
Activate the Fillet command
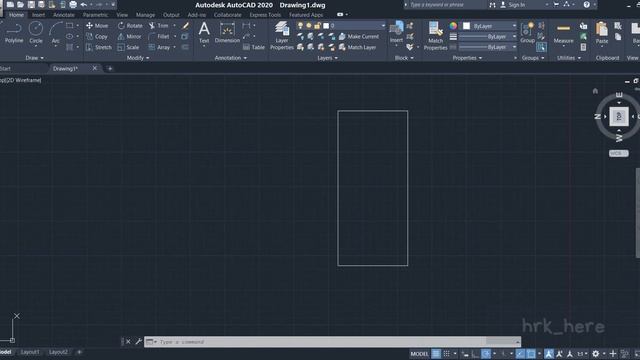click(159, 36)
